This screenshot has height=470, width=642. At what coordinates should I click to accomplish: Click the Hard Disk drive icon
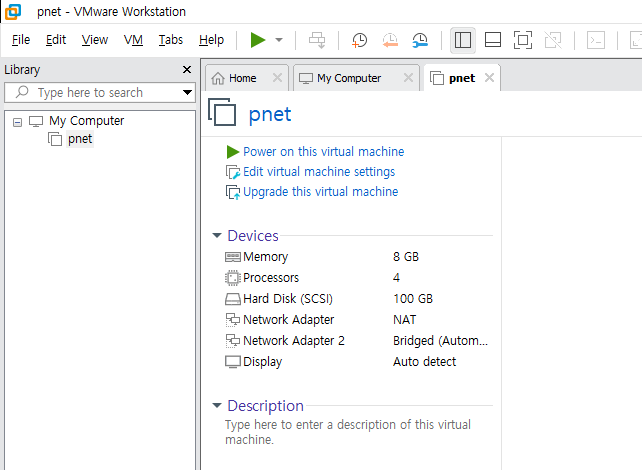[233, 299]
